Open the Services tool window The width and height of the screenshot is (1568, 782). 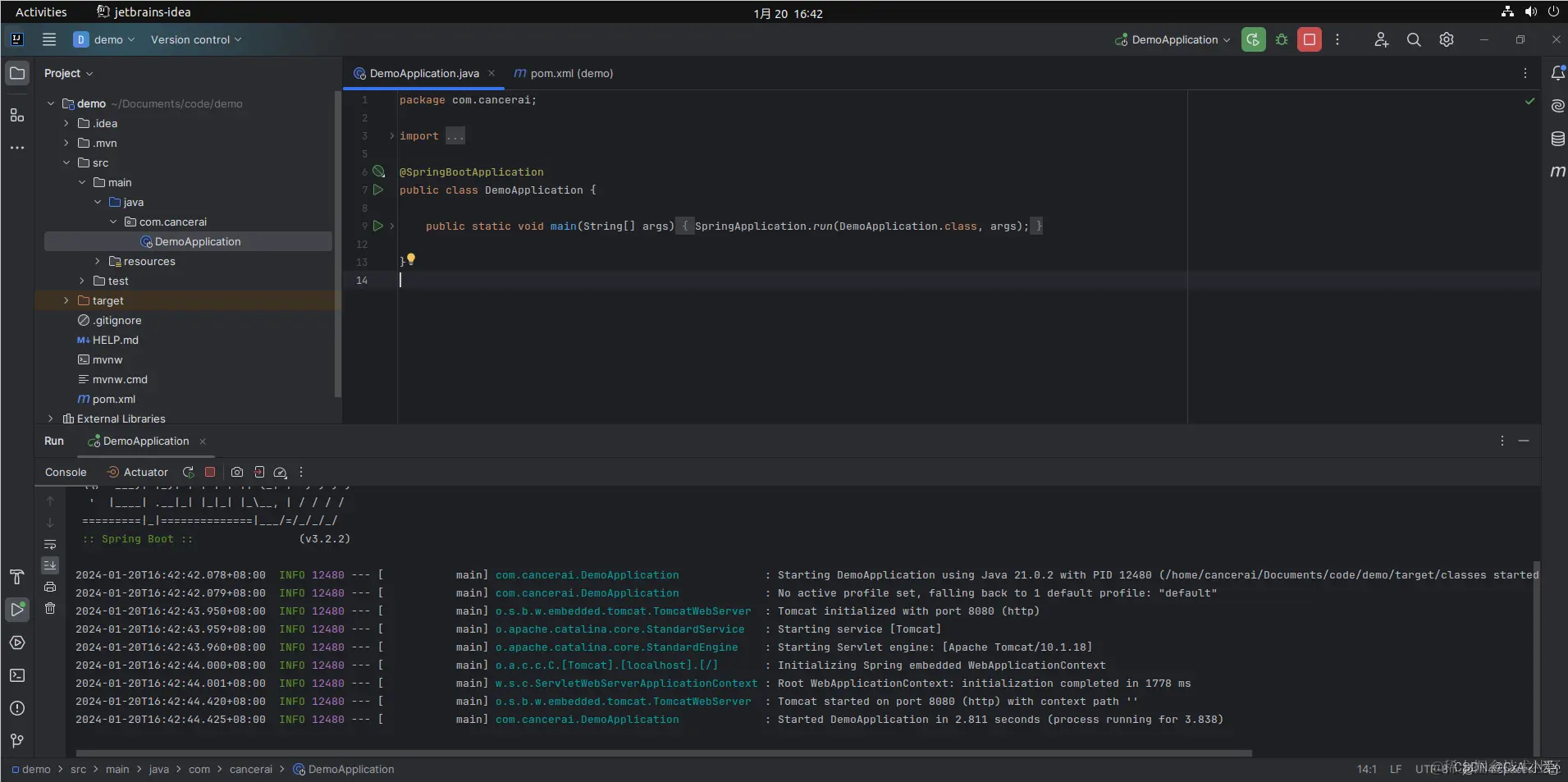[17, 643]
